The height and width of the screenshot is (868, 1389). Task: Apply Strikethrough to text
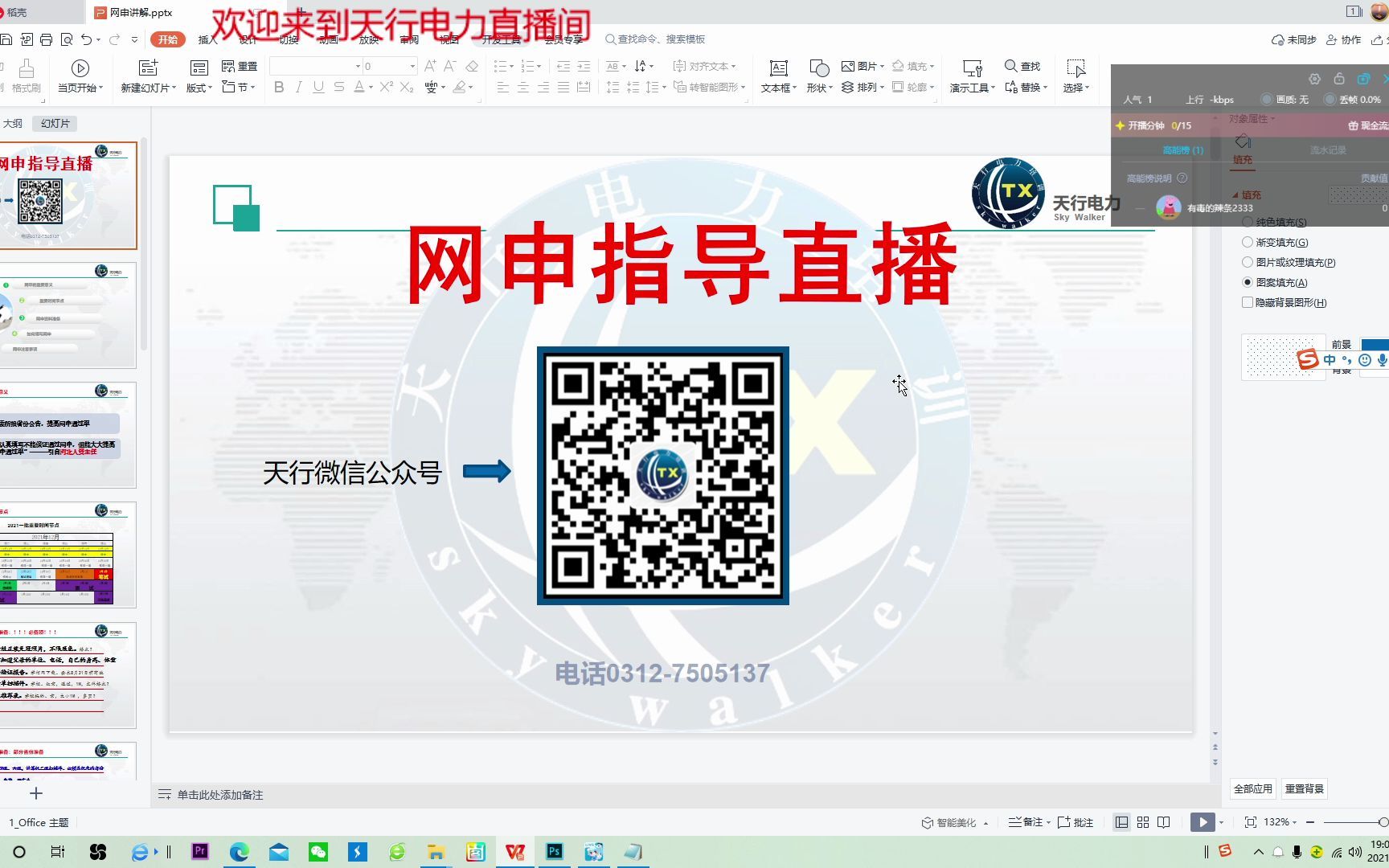339,87
